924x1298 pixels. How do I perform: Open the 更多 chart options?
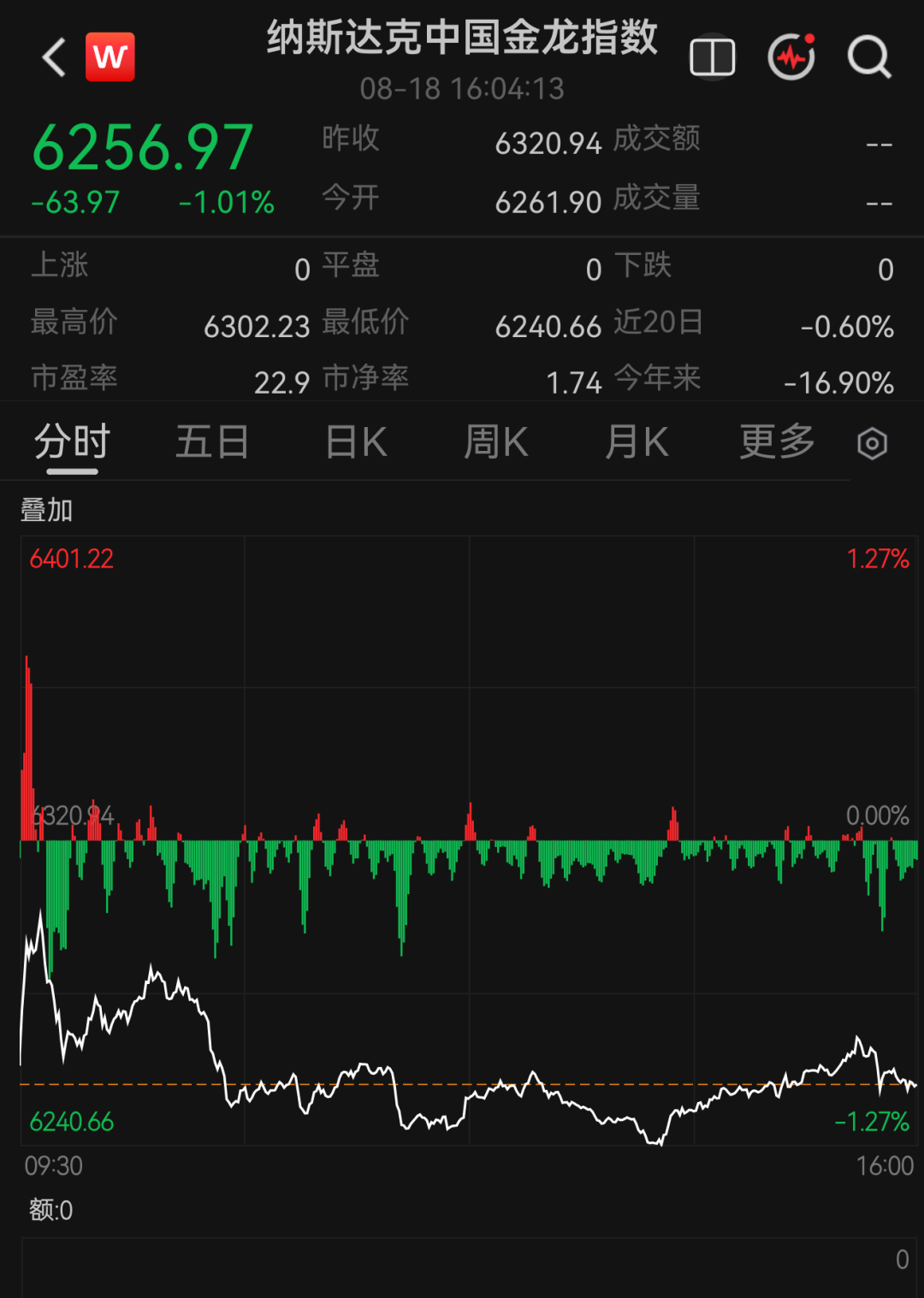777,442
